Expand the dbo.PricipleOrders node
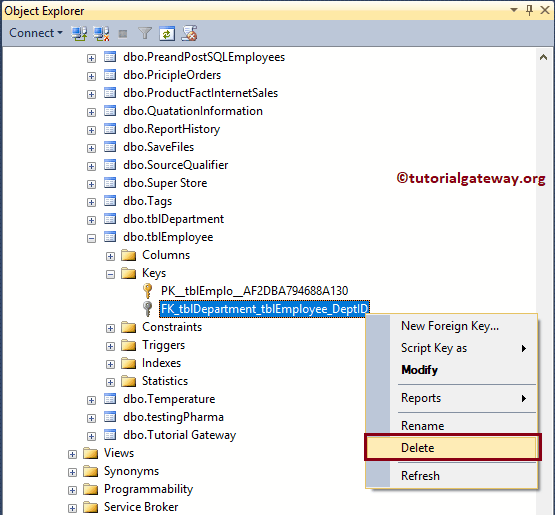The width and height of the screenshot is (555, 515). click(91, 76)
